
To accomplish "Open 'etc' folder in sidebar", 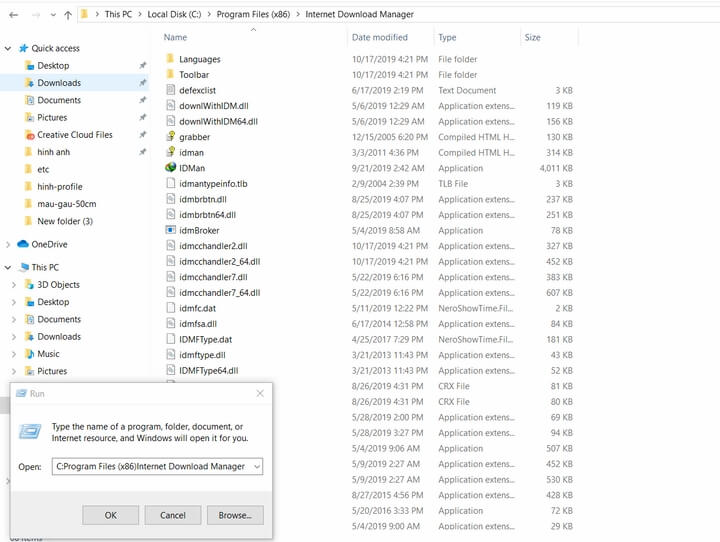I will (43, 169).
